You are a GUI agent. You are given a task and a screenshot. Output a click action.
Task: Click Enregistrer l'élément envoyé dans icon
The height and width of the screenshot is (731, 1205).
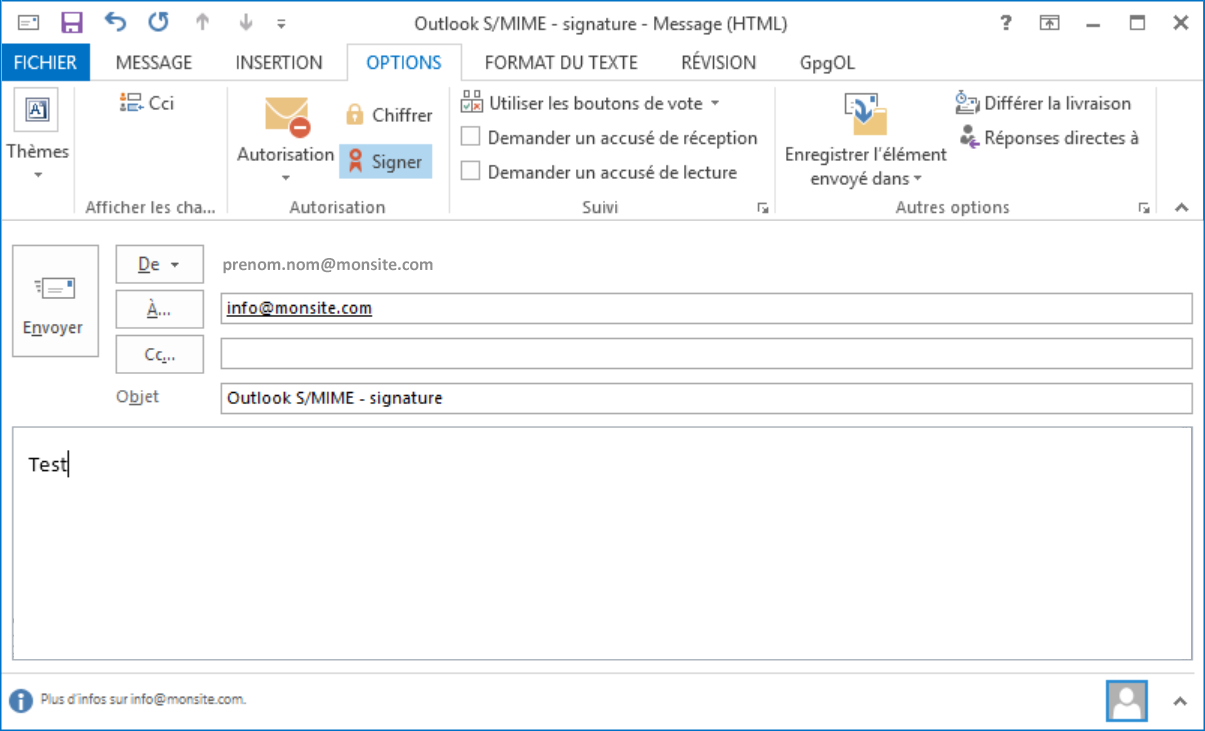tap(865, 115)
